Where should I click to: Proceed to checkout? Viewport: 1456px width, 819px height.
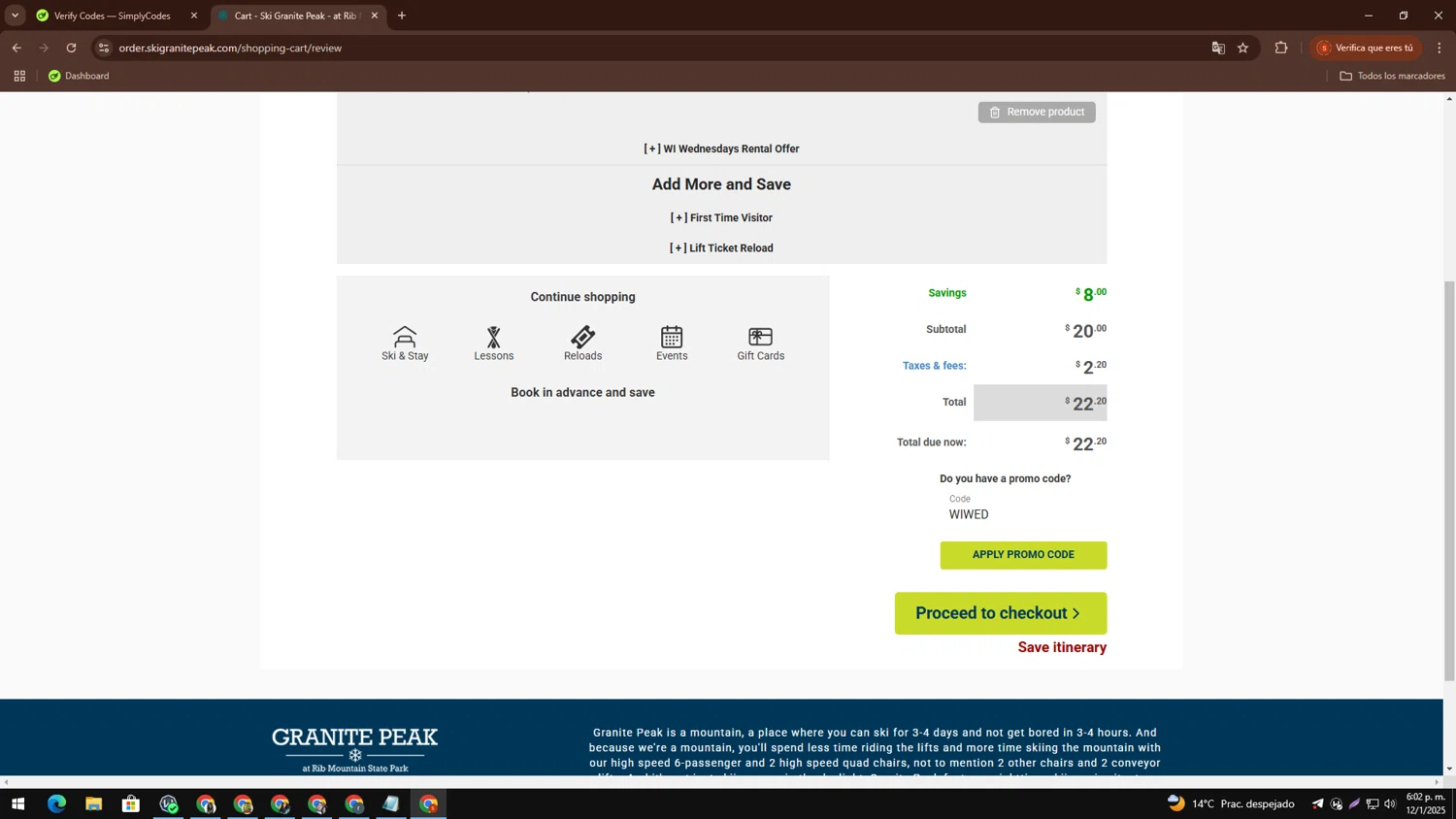coord(1001,613)
